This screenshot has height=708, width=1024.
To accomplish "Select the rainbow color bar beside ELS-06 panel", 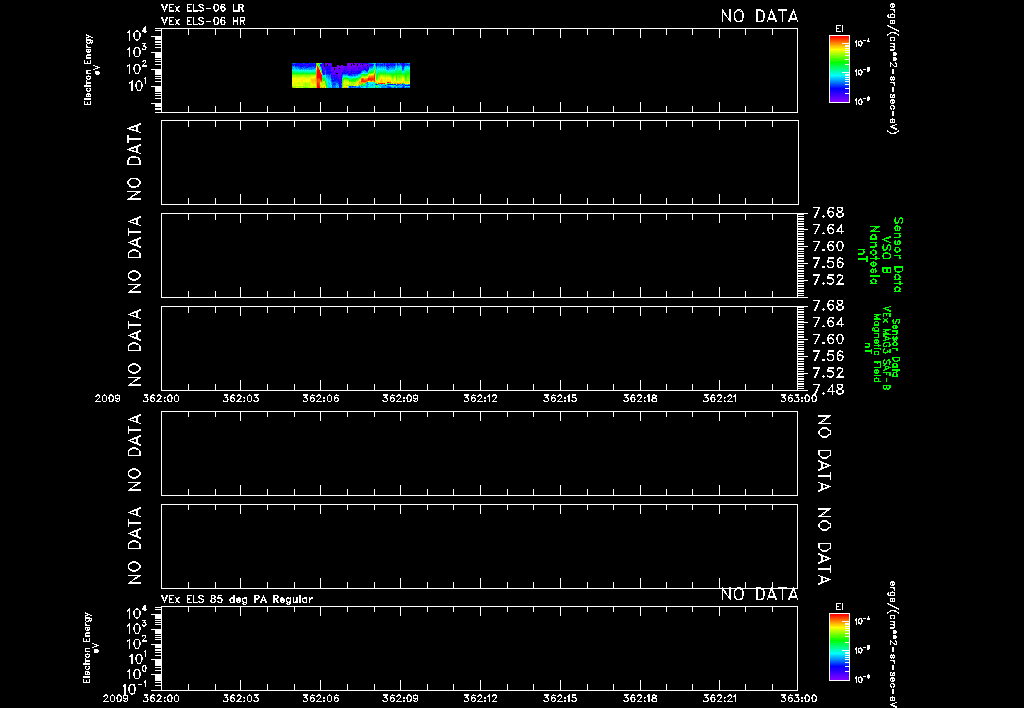I will [839, 69].
